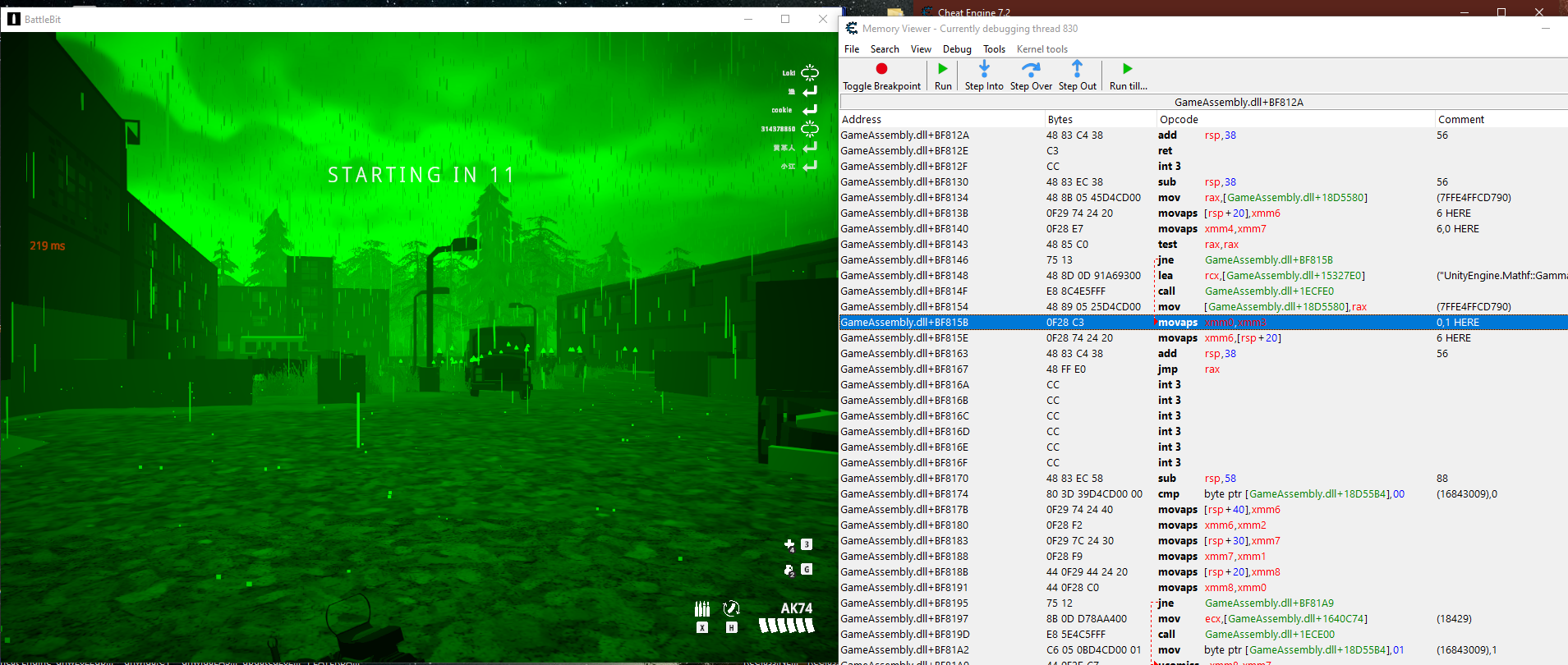1568x665 pixels.
Task: Click the (18429) comment
Action: click(x=1454, y=619)
